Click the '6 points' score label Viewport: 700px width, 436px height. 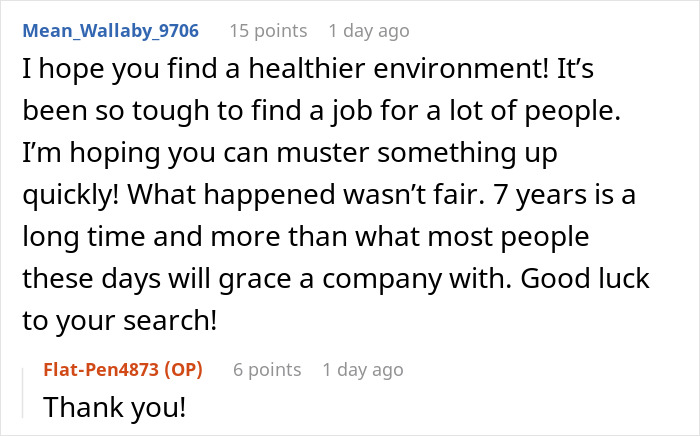coord(267,369)
